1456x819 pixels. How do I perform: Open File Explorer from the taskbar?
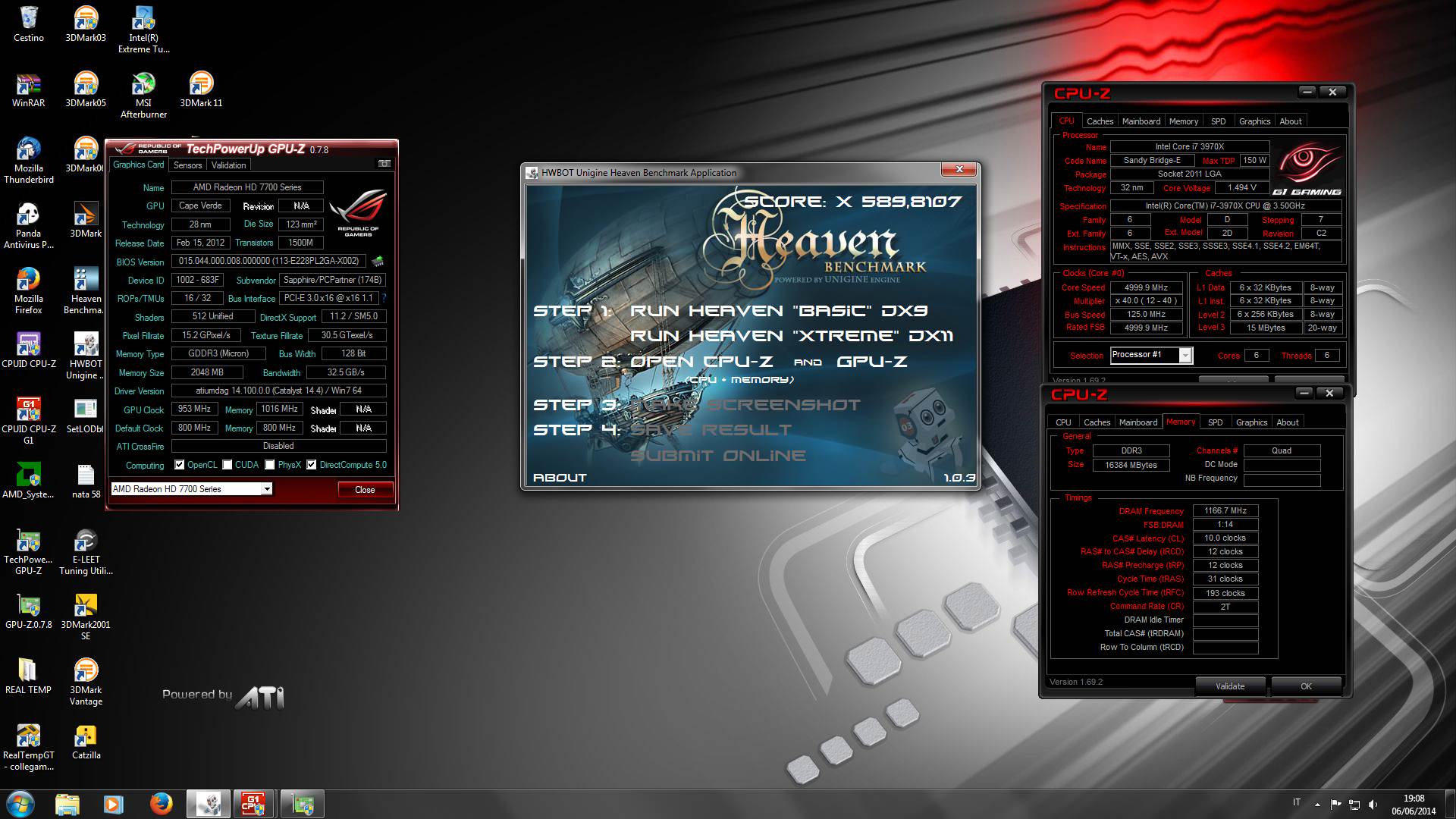(x=67, y=804)
